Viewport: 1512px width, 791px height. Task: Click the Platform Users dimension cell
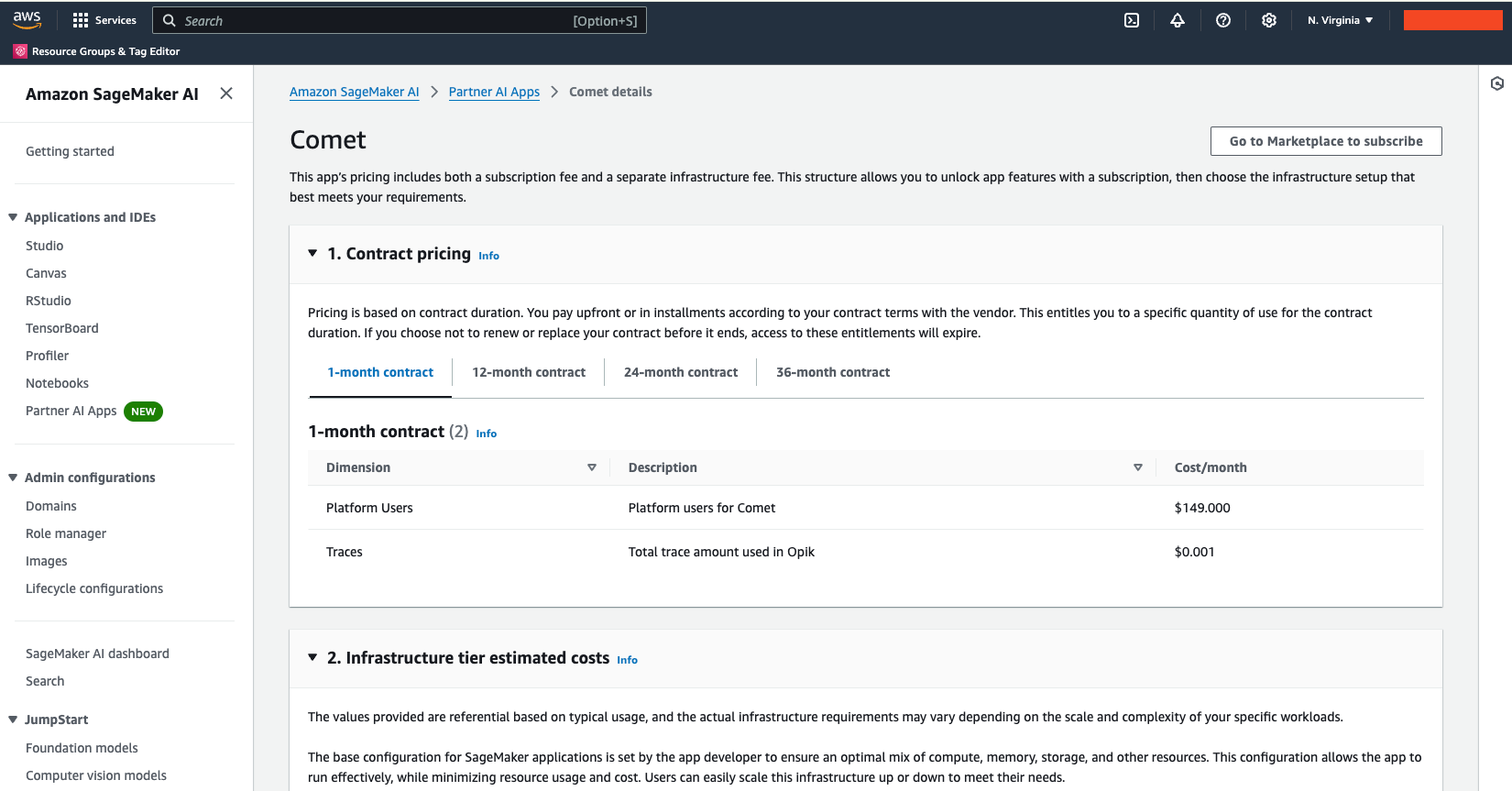click(x=369, y=508)
